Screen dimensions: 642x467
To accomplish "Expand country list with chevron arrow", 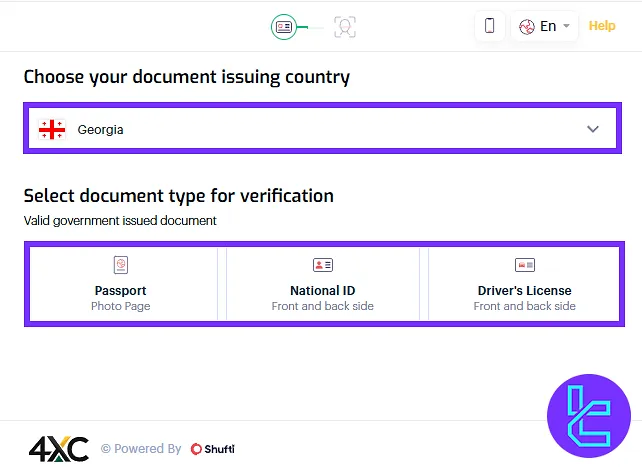I will [592, 129].
